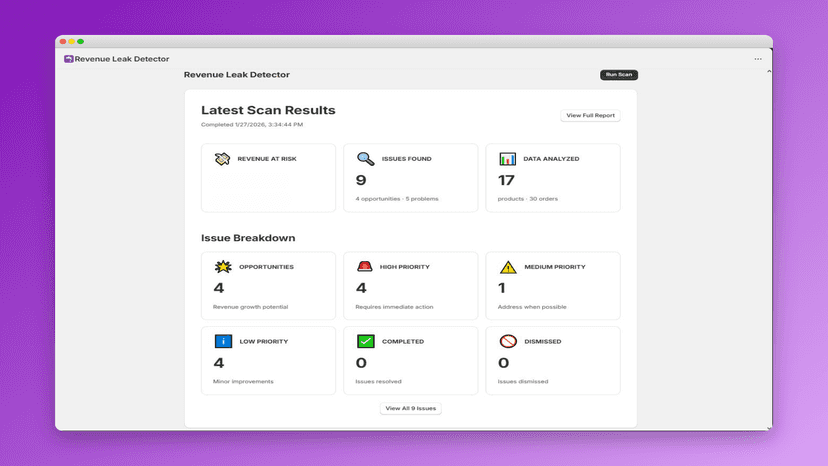Viewport: 828px width, 466px height.
Task: Click the REVENUE AT RISK label
Action: point(267,159)
